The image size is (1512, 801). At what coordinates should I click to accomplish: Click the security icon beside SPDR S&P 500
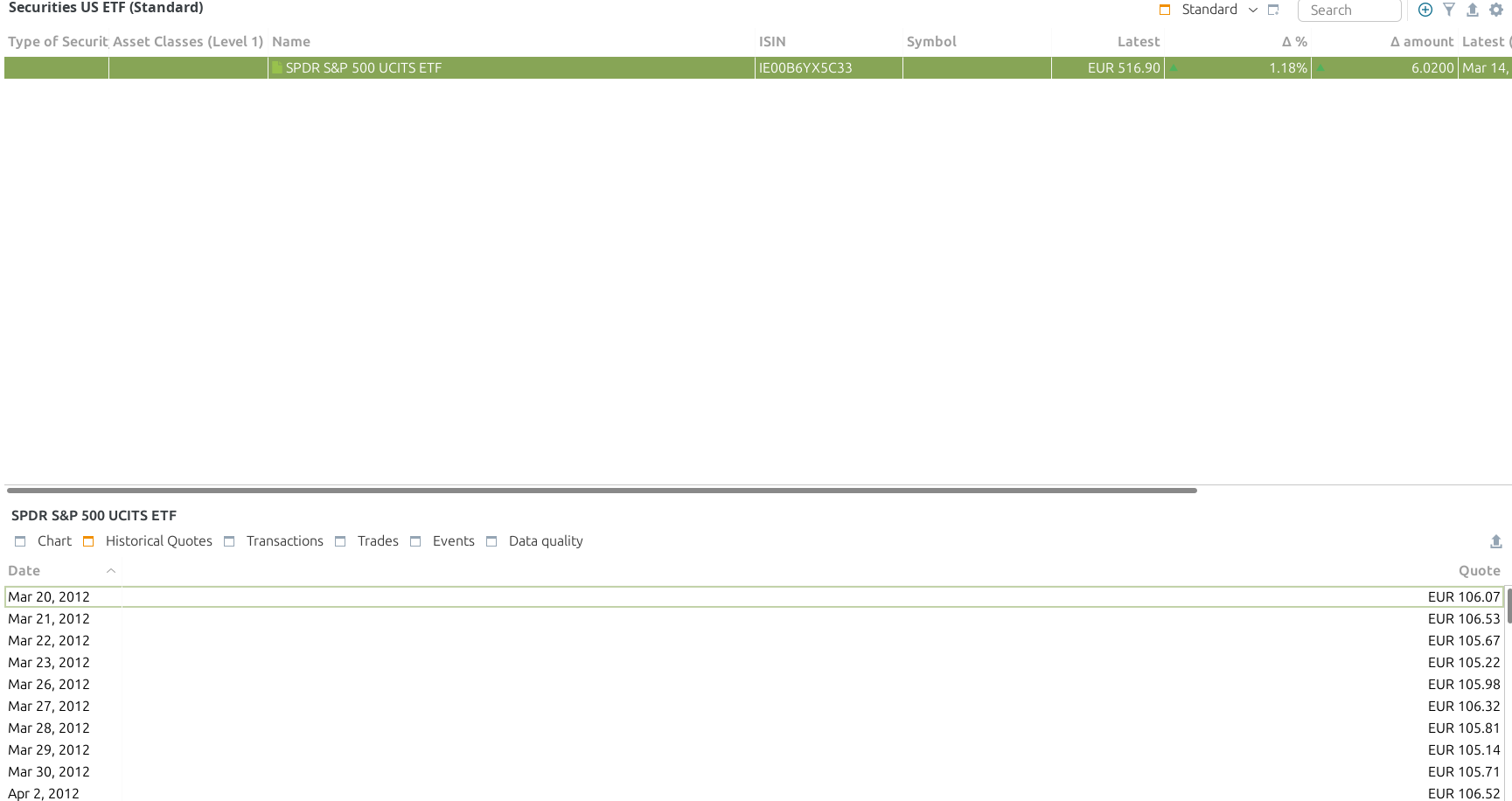tap(277, 67)
